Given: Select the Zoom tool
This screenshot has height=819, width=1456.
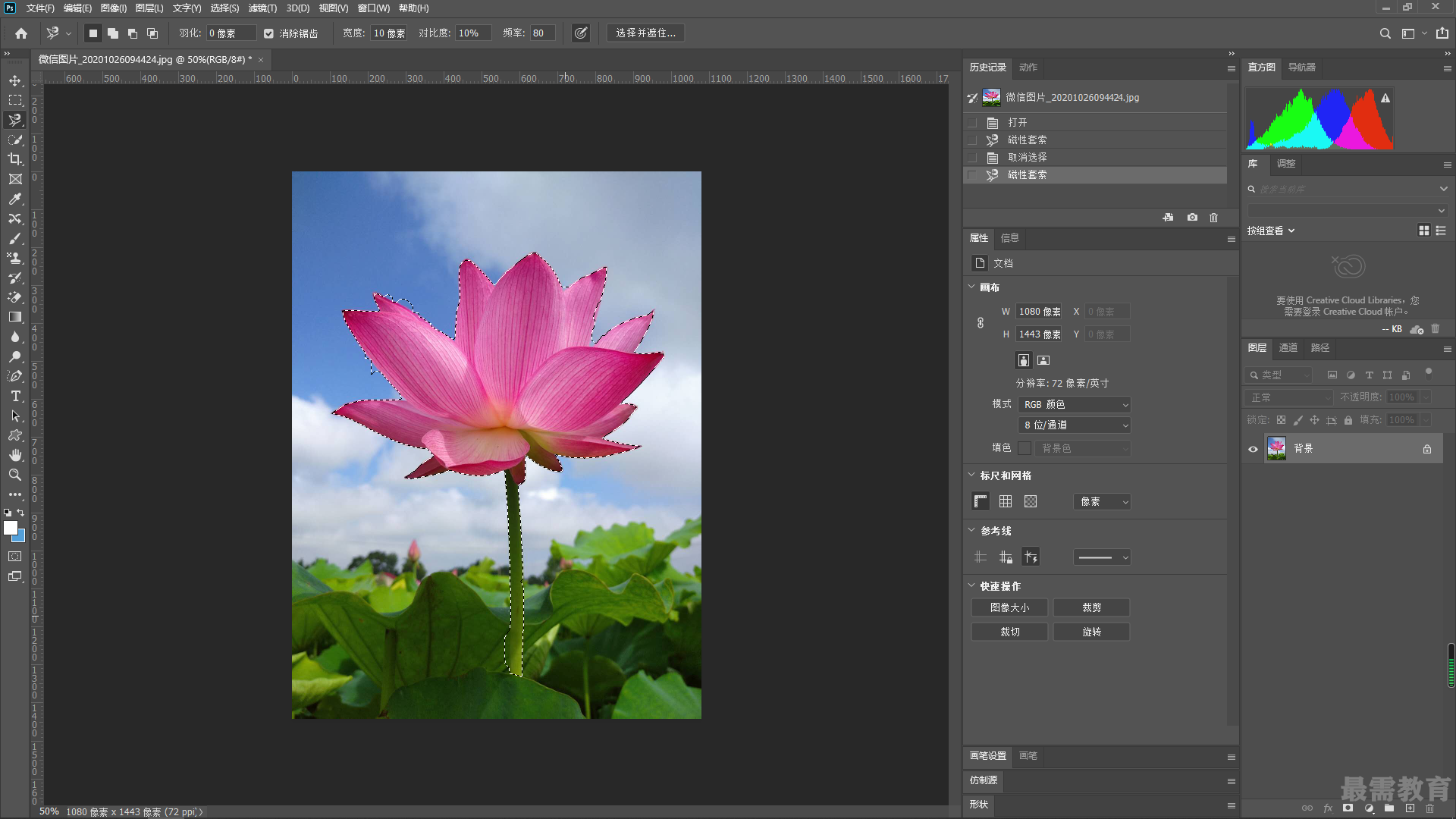Looking at the screenshot, I should (15, 475).
